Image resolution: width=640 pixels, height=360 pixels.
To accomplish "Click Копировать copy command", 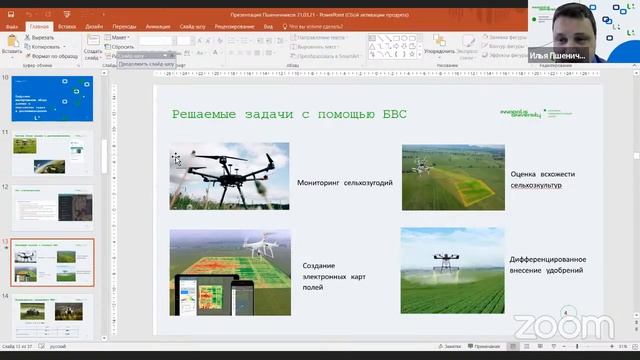I will coord(42,47).
